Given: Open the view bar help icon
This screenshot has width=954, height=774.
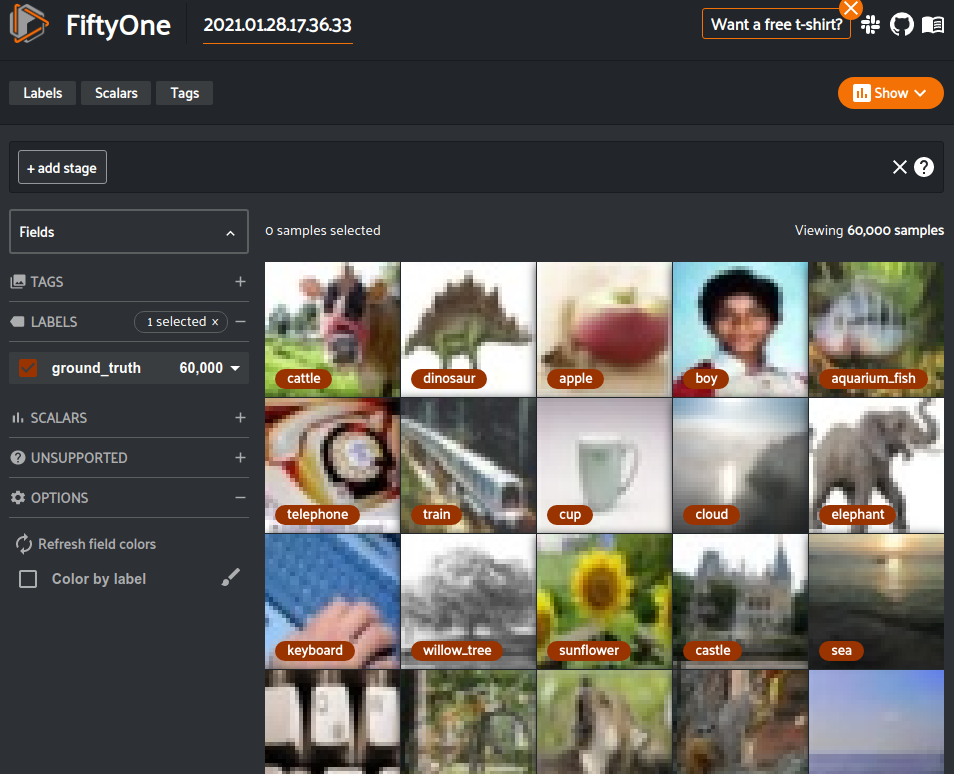Looking at the screenshot, I should coord(924,167).
